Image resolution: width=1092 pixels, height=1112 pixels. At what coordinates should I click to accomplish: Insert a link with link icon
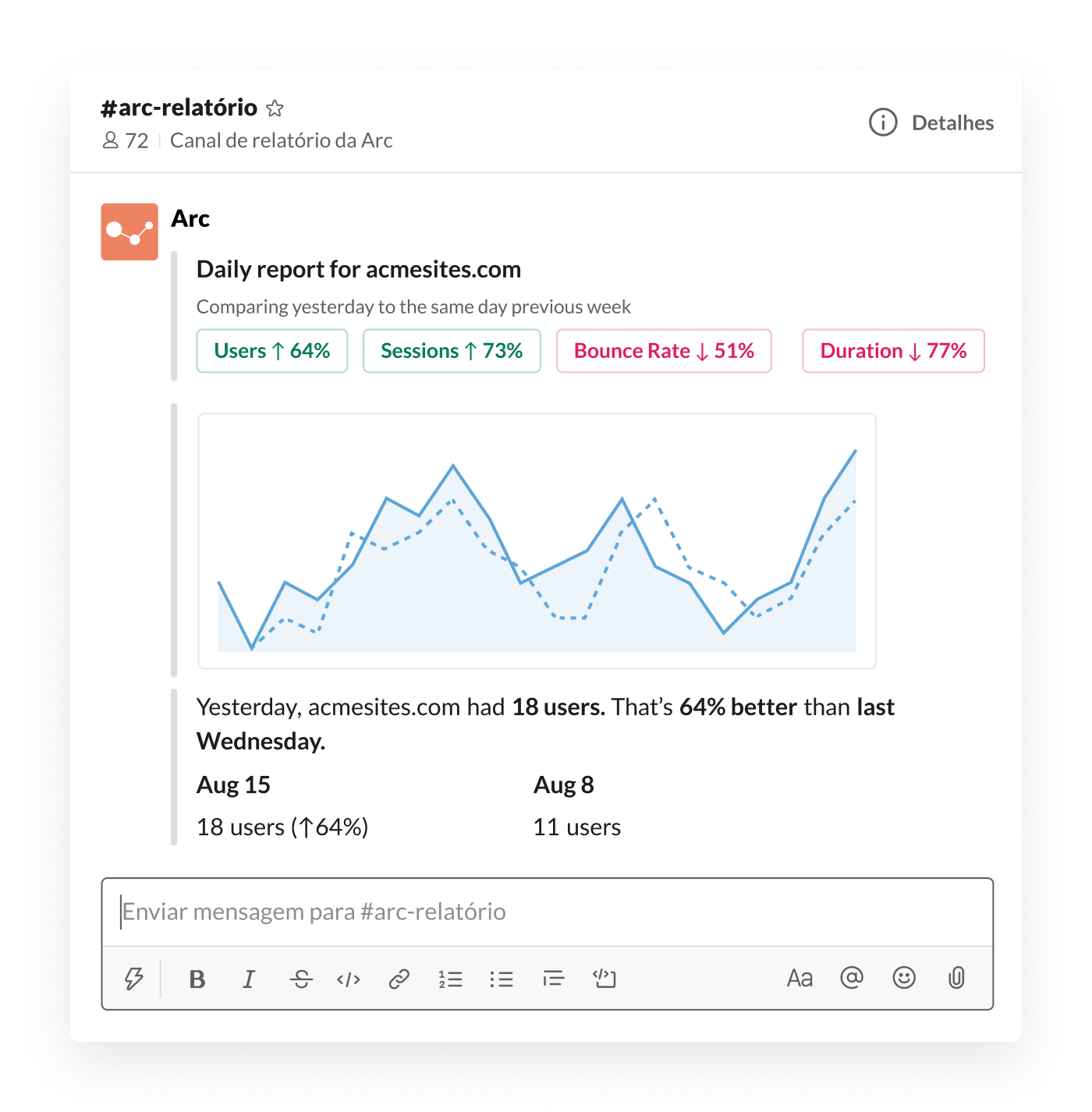[399, 979]
